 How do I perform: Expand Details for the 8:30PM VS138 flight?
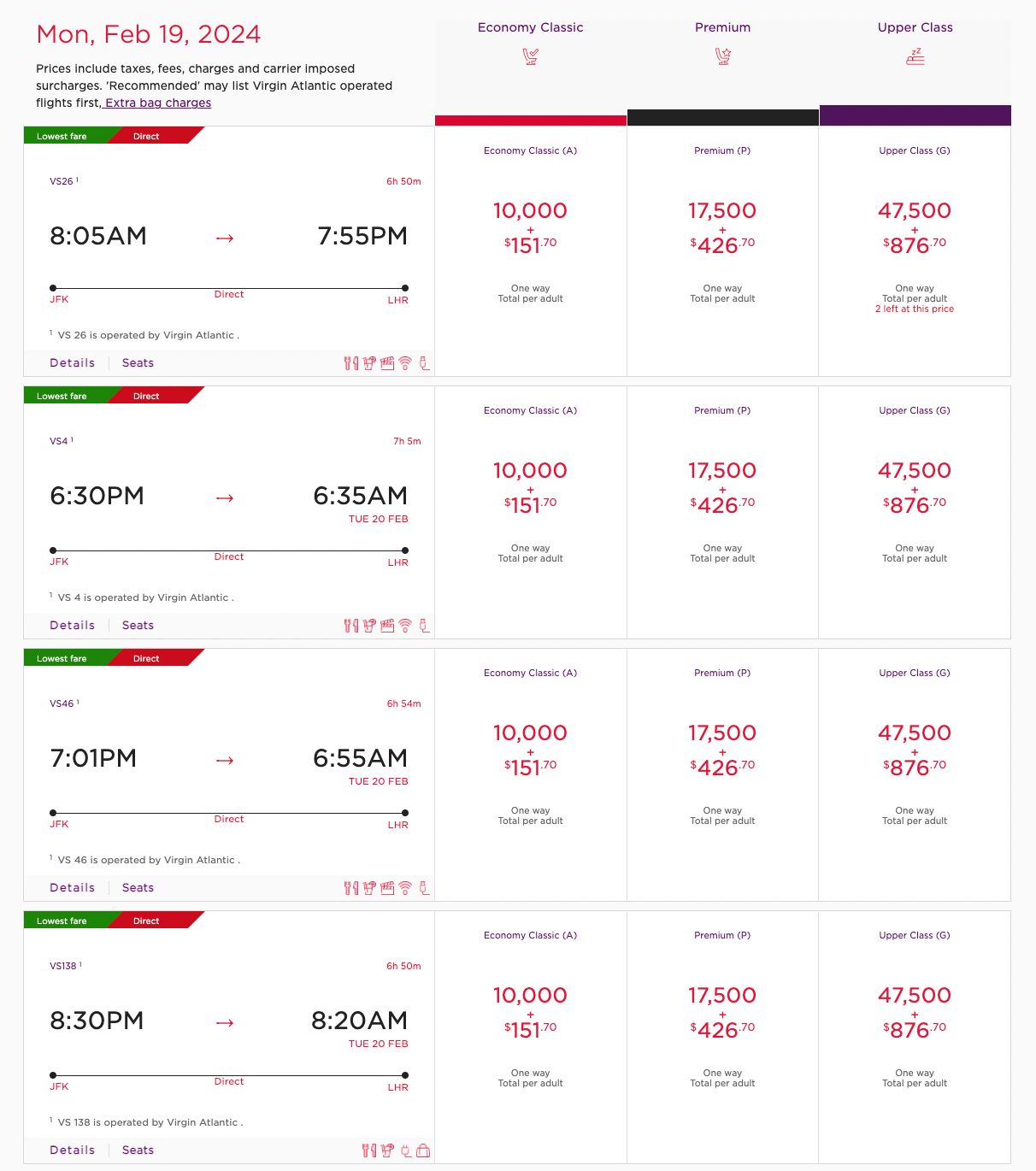(73, 1150)
